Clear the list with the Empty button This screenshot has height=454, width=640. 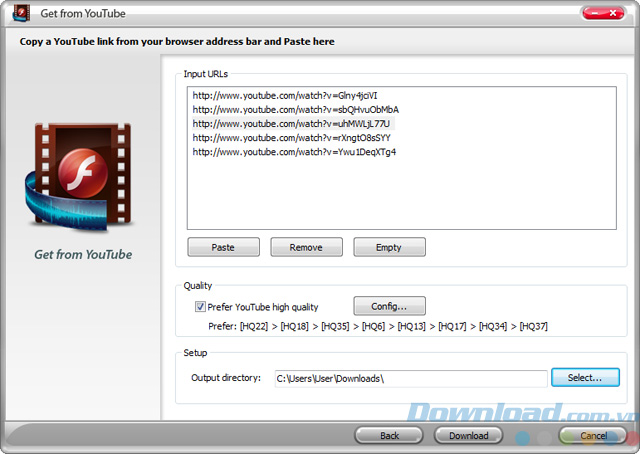[x=389, y=247]
